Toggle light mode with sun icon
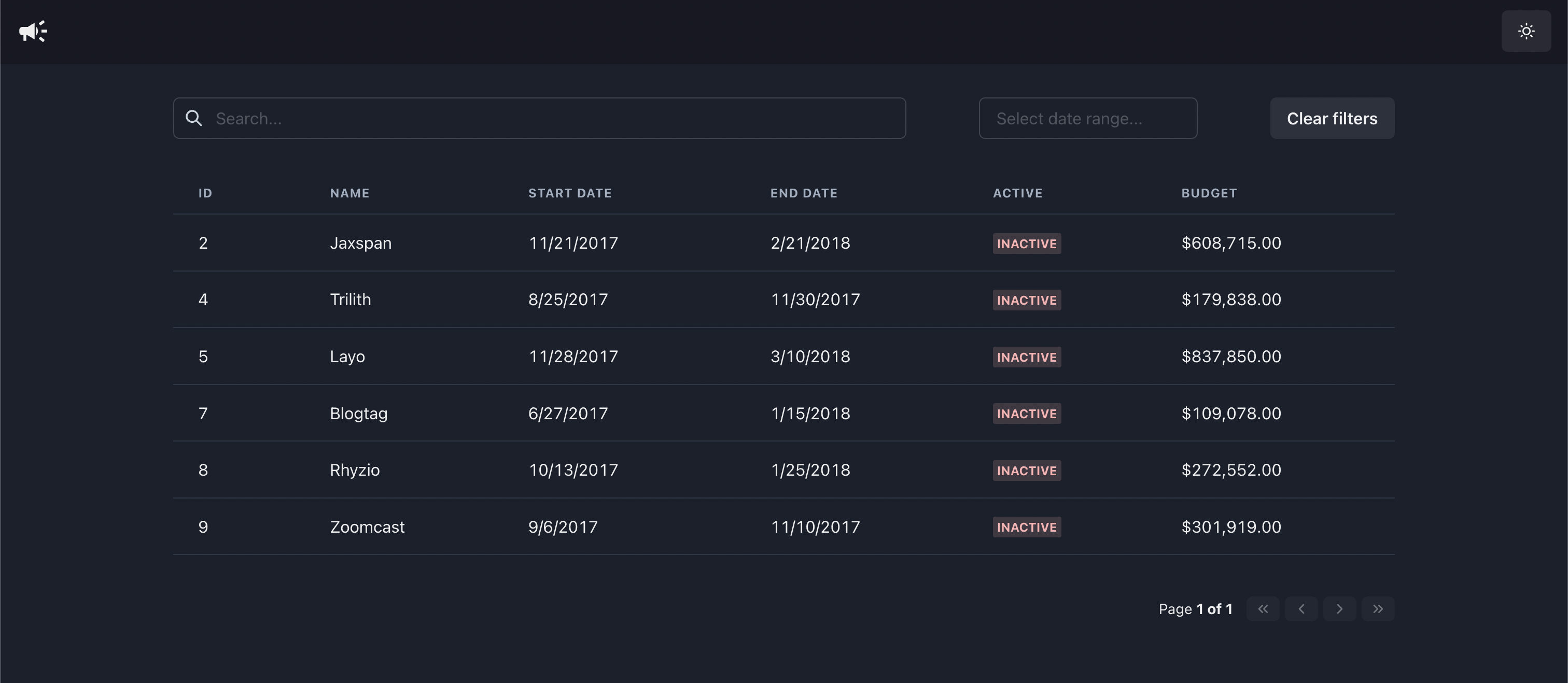The width and height of the screenshot is (1568, 683). pos(1525,31)
